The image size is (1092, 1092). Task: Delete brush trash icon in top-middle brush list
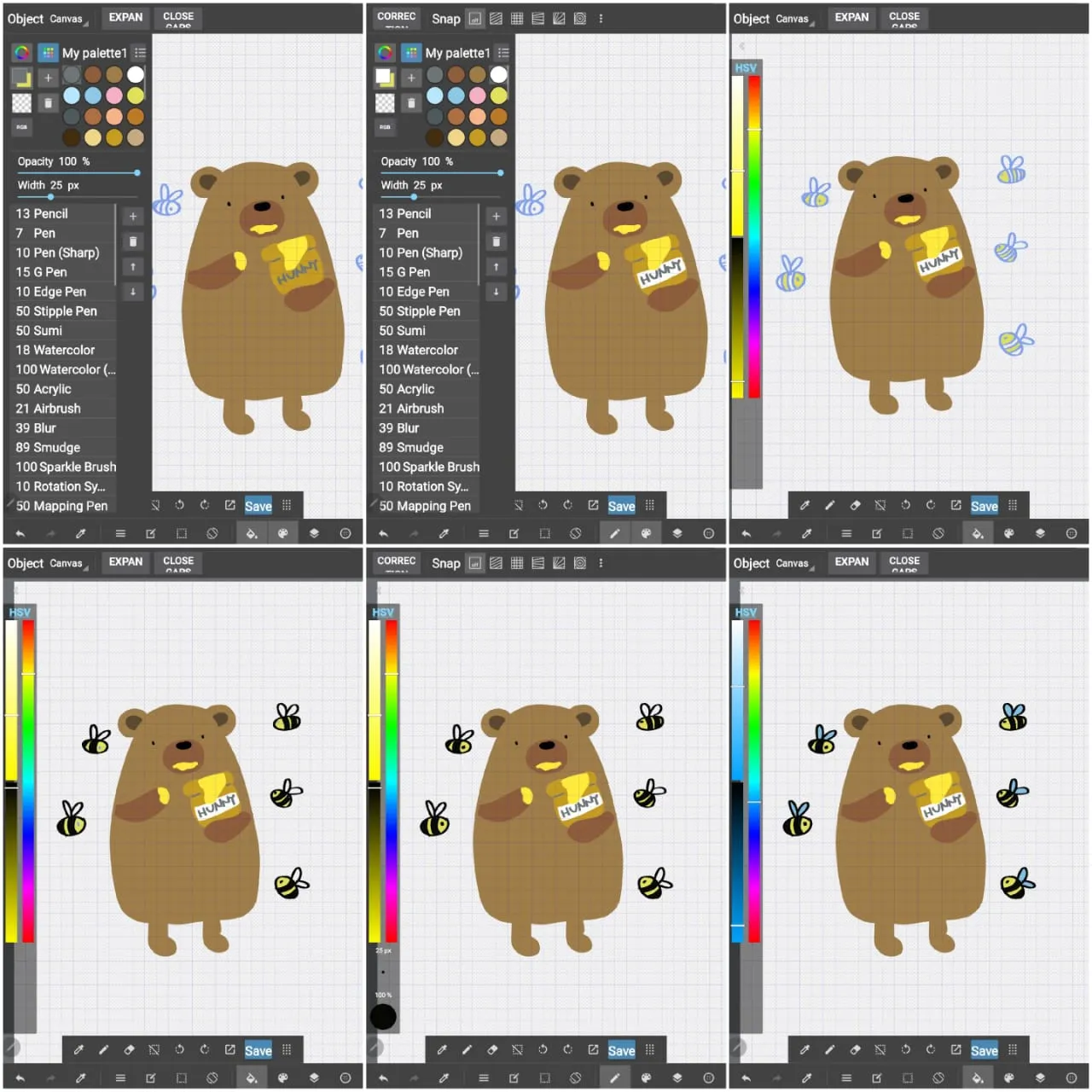point(497,241)
